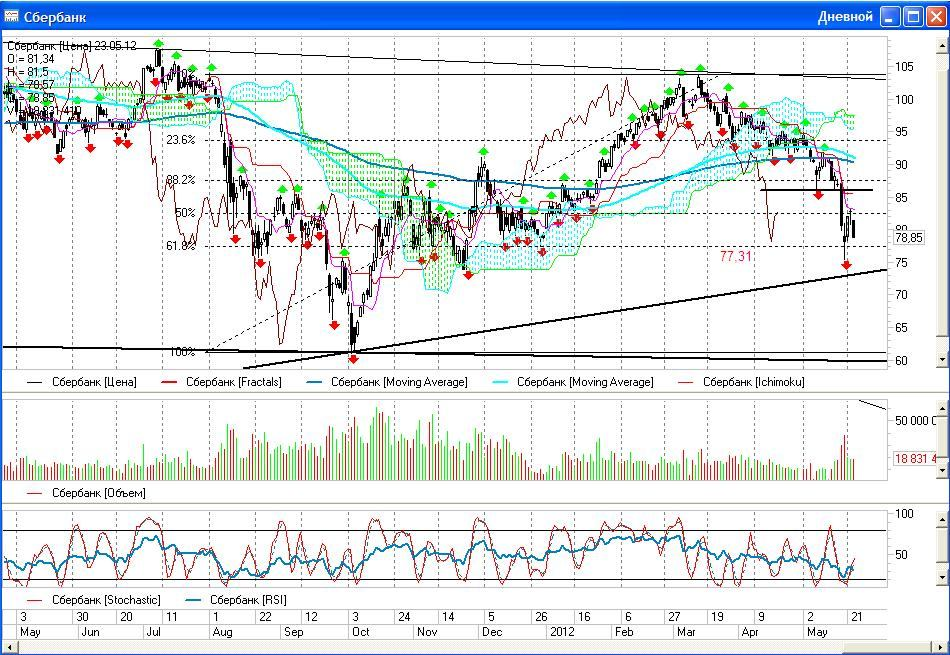Click the 70 price axis label
The width and height of the screenshot is (950, 655).
pyautogui.click(x=902, y=295)
